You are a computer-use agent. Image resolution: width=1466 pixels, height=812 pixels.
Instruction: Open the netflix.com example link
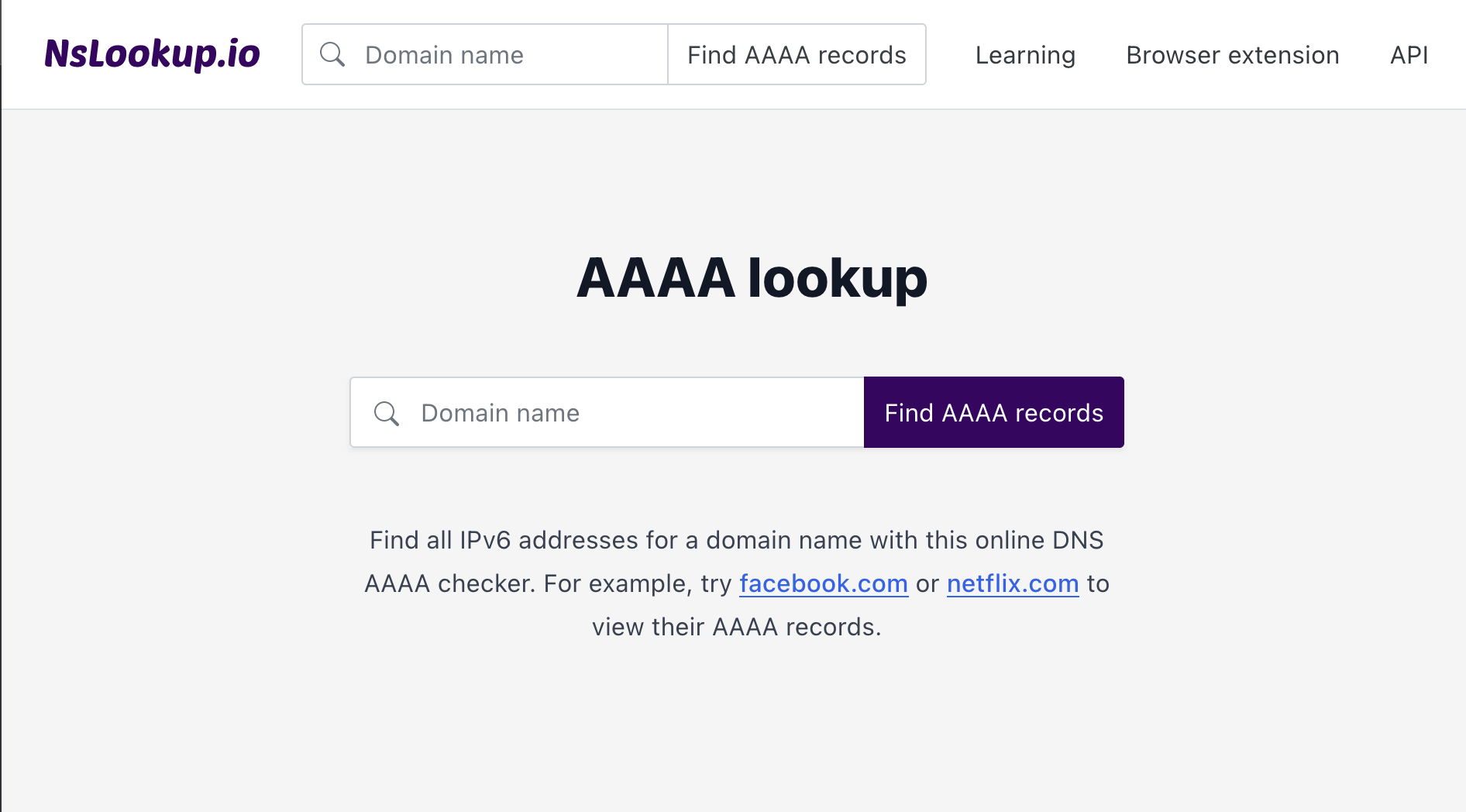1012,583
